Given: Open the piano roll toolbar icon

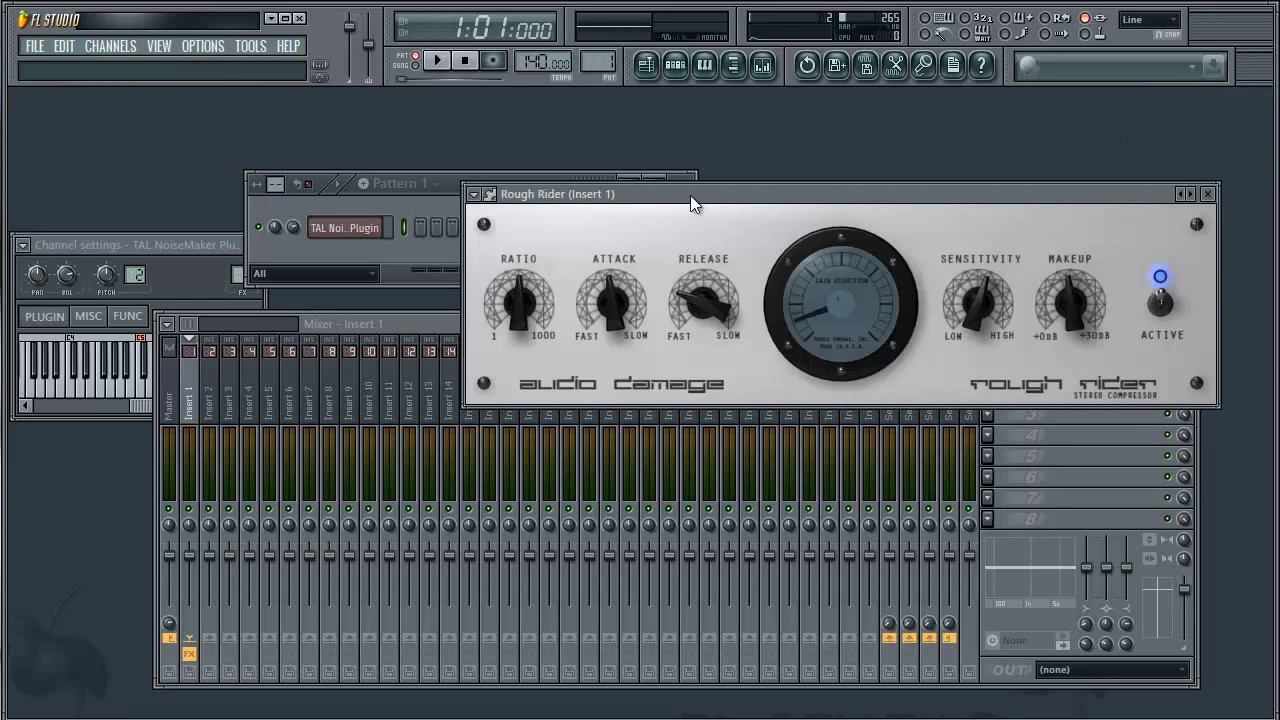Looking at the screenshot, I should (704, 66).
